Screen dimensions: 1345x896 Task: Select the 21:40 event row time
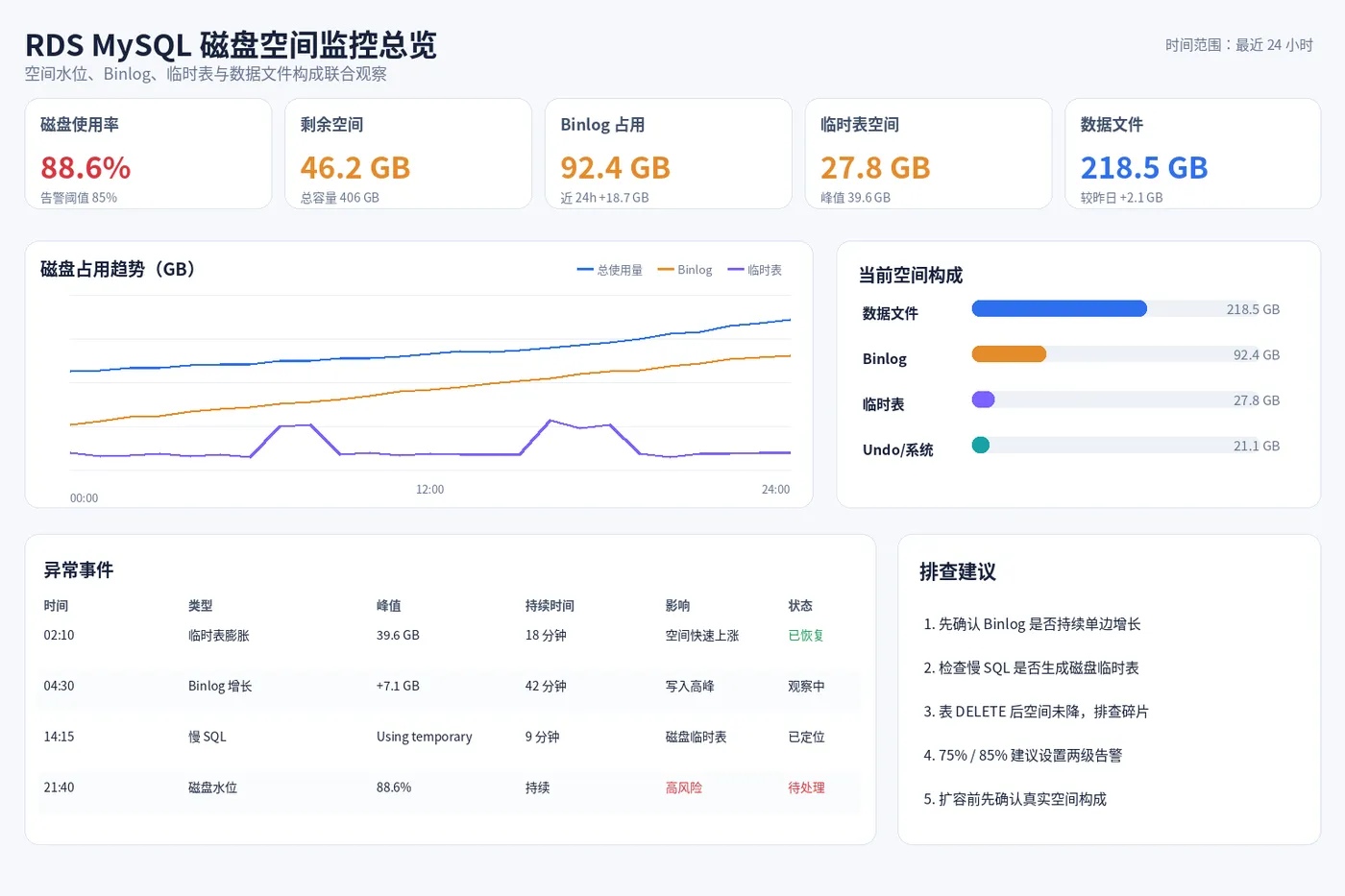[x=59, y=787]
